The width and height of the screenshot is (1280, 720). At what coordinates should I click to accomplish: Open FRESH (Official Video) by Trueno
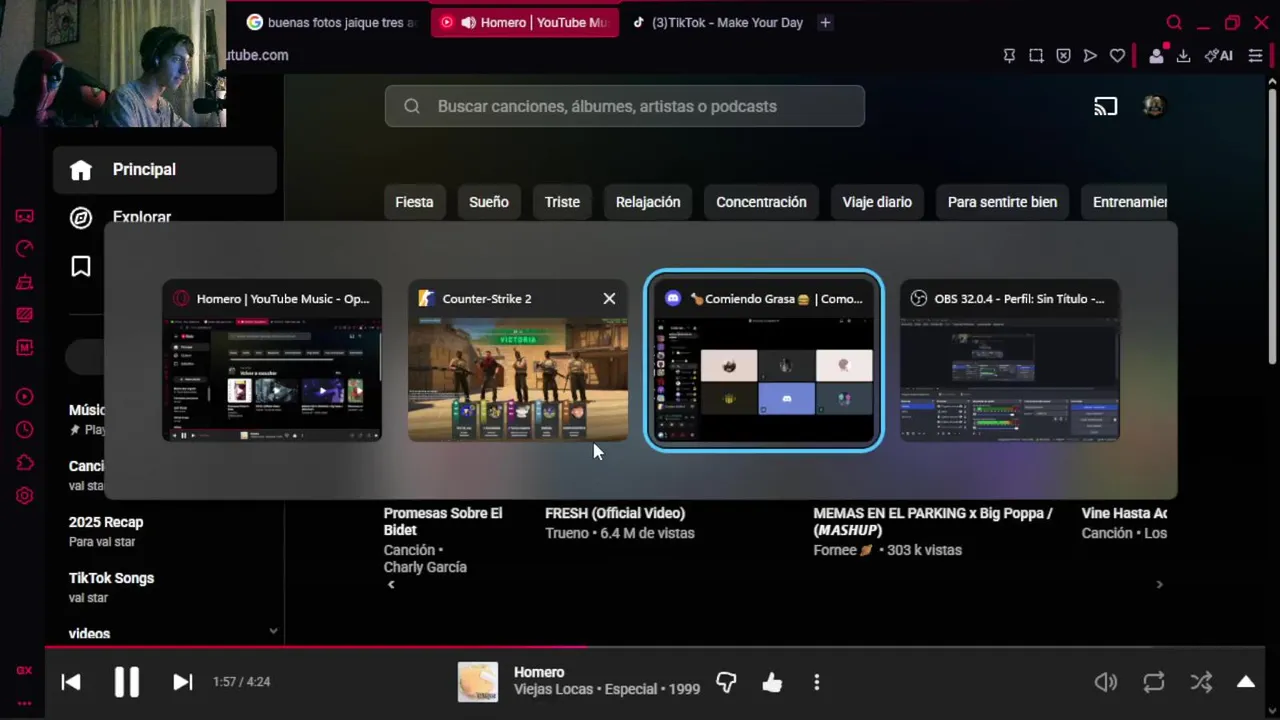[615, 513]
